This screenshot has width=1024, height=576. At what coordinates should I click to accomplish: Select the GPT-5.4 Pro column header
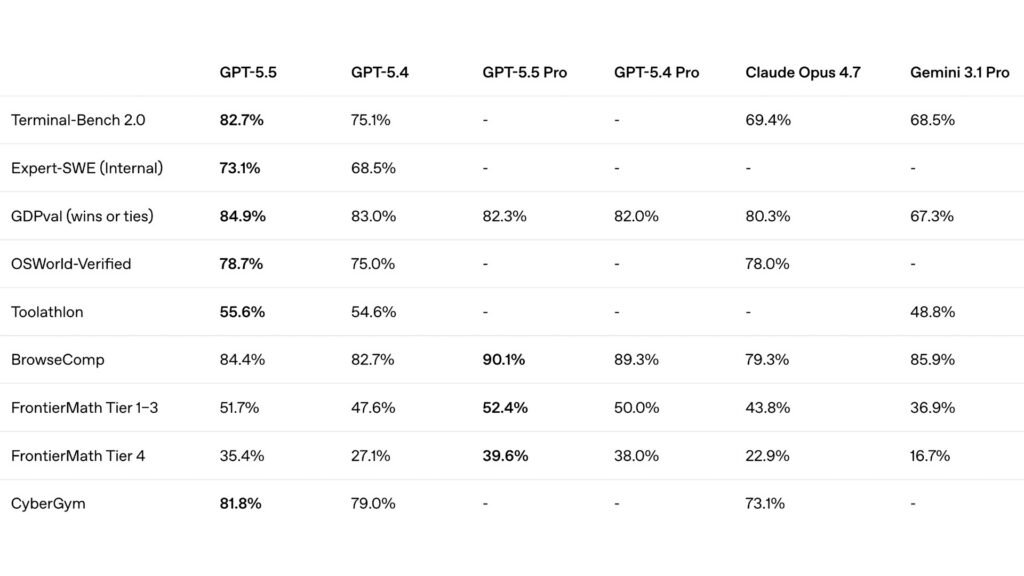point(656,73)
